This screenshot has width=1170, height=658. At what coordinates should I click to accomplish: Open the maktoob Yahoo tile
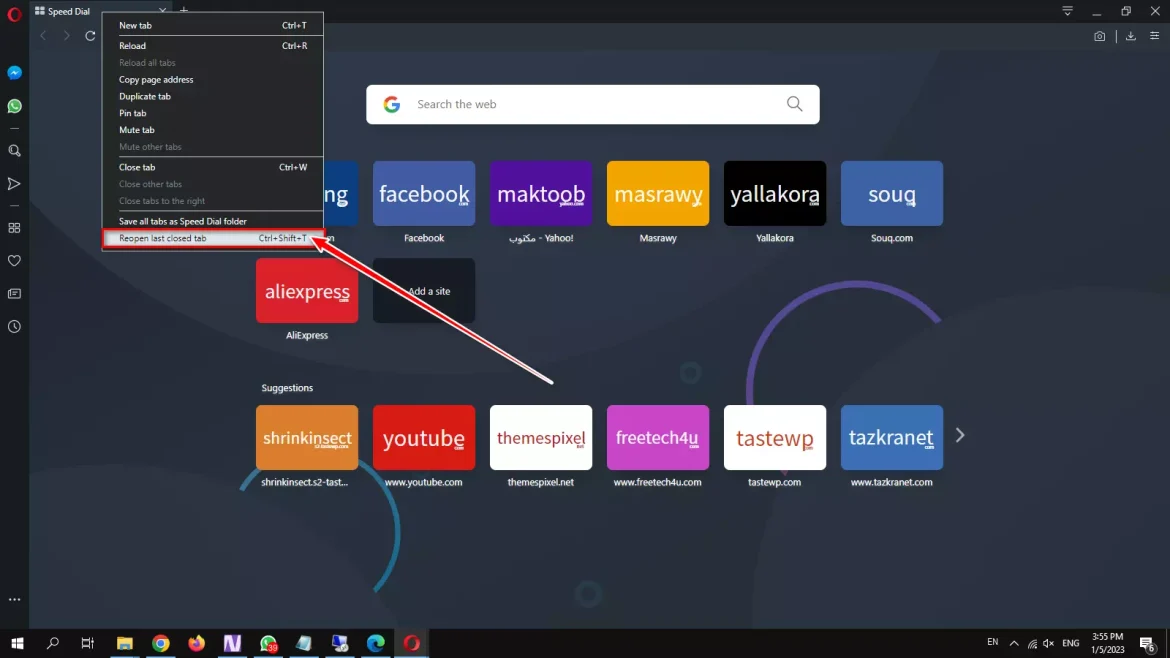pyautogui.click(x=541, y=193)
